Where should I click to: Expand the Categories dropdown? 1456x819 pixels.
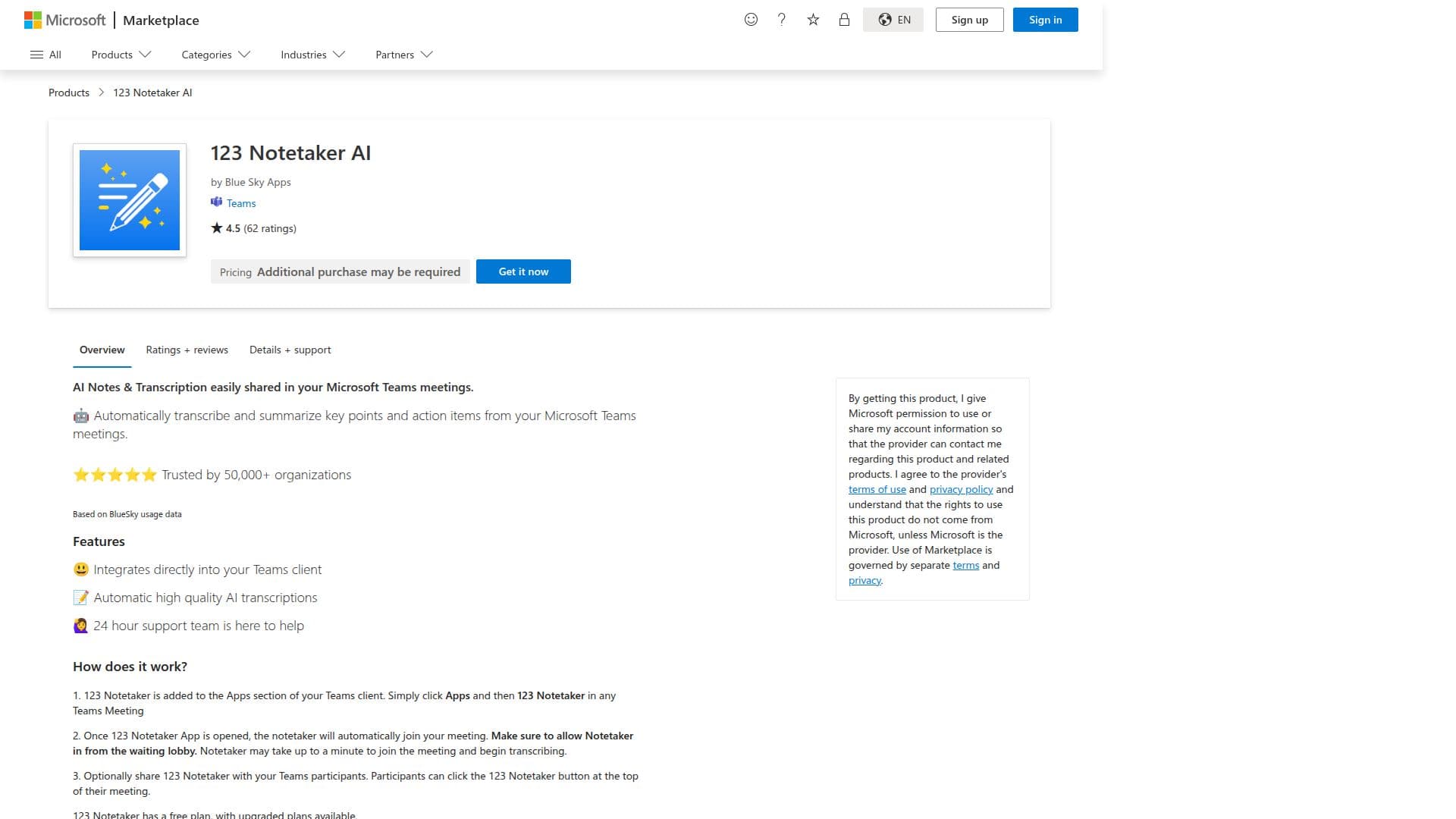(215, 55)
